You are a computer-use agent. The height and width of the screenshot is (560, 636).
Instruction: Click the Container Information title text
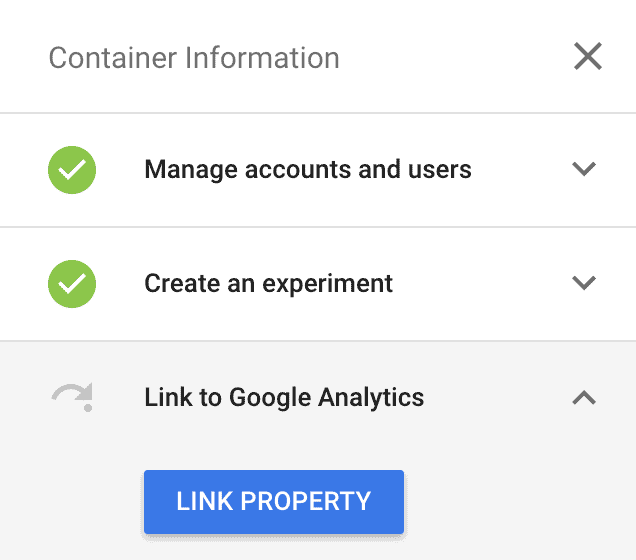(194, 58)
